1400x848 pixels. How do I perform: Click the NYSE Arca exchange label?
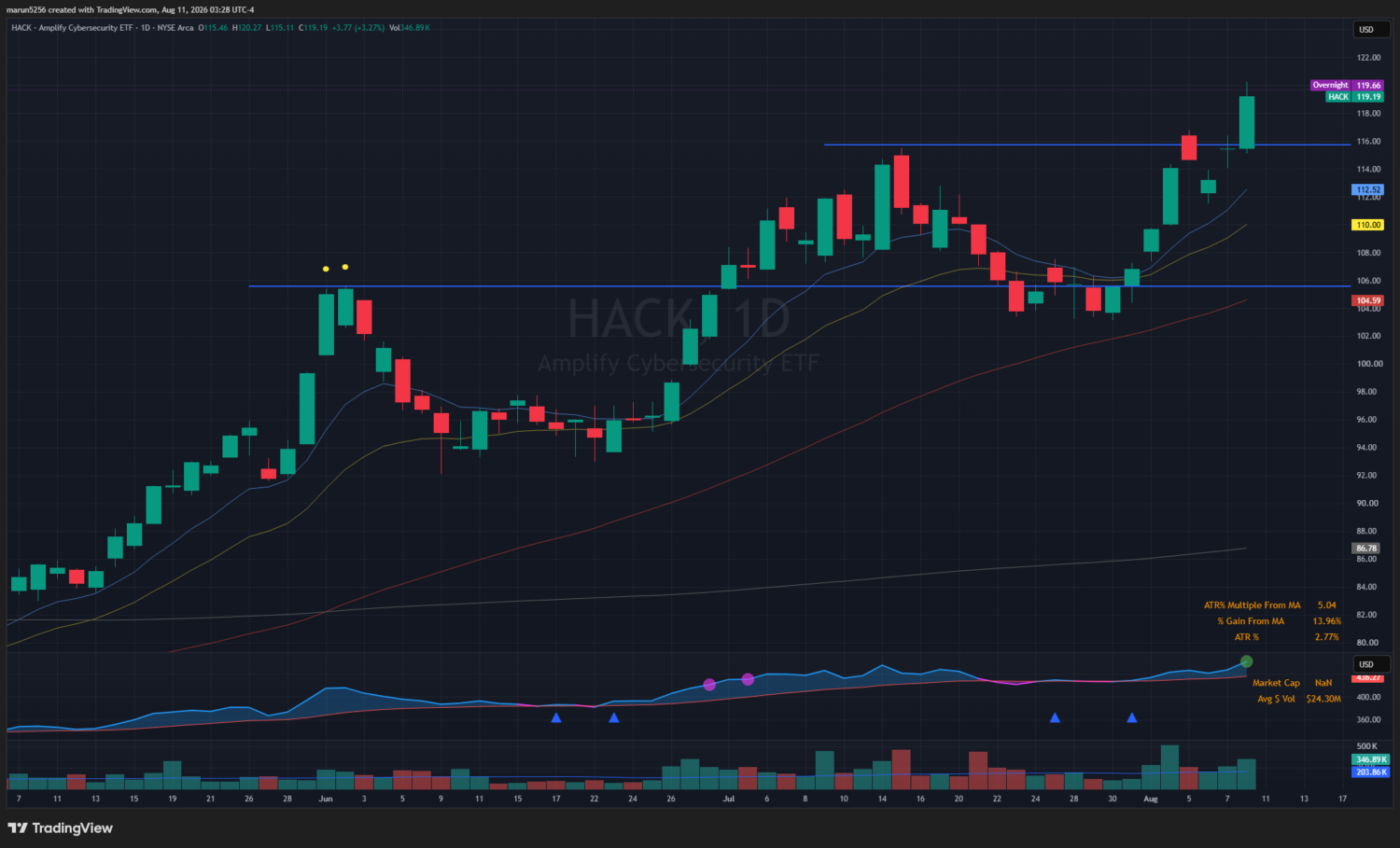[175, 28]
